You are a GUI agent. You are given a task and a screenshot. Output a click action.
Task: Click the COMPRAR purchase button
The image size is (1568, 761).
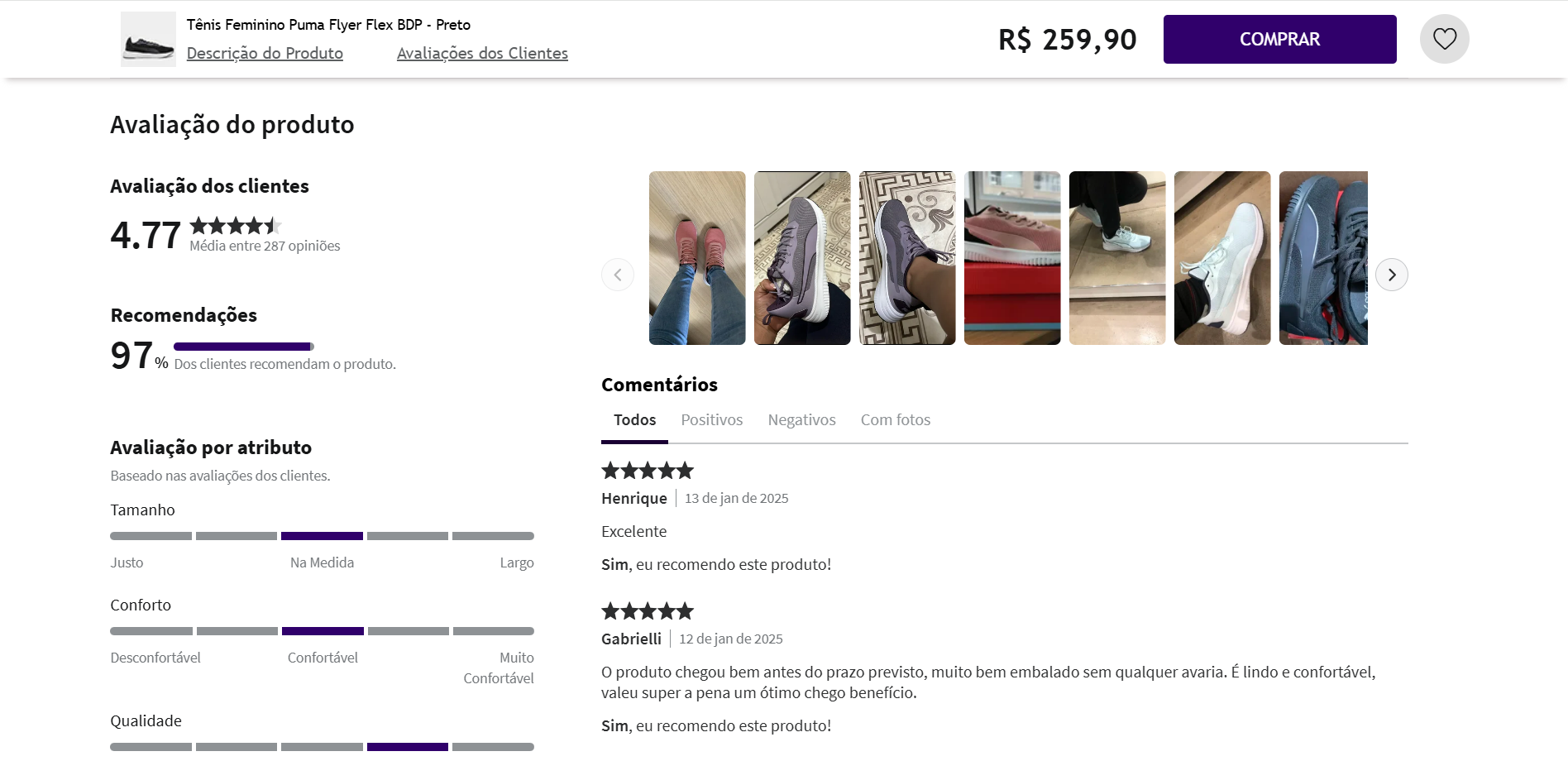[1279, 38]
